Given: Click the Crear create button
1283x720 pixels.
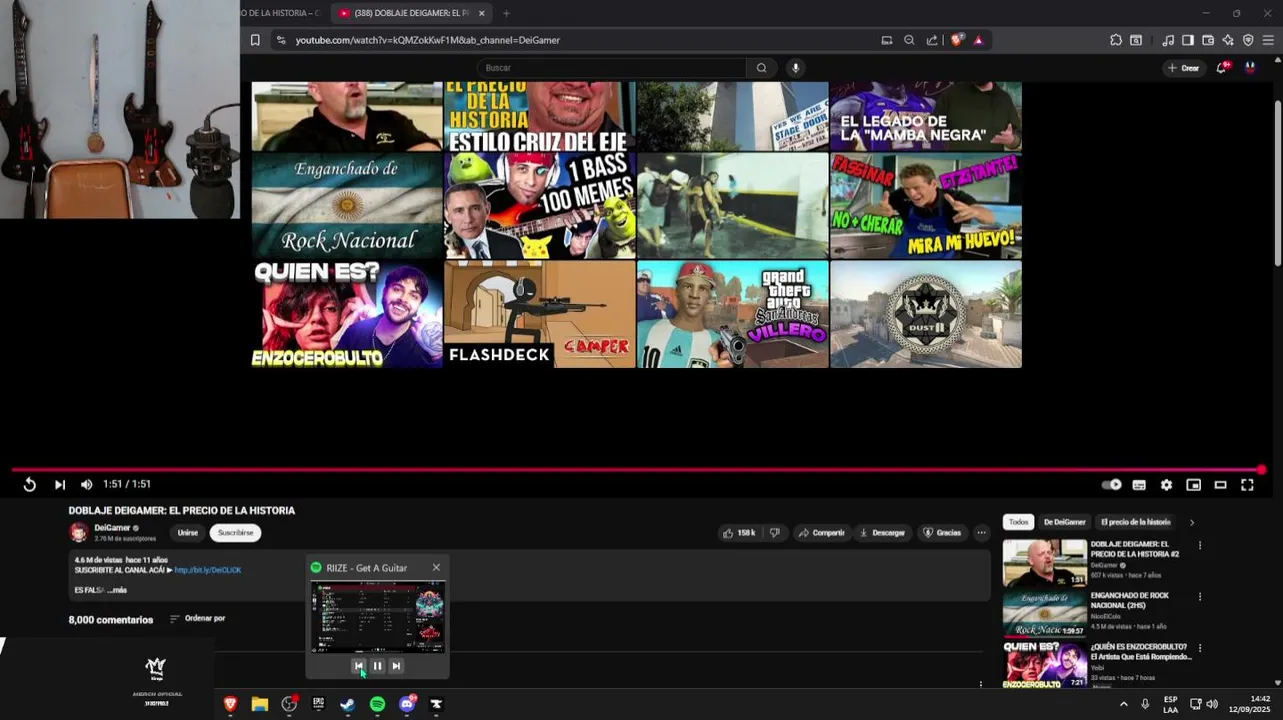Looking at the screenshot, I should point(1182,68).
